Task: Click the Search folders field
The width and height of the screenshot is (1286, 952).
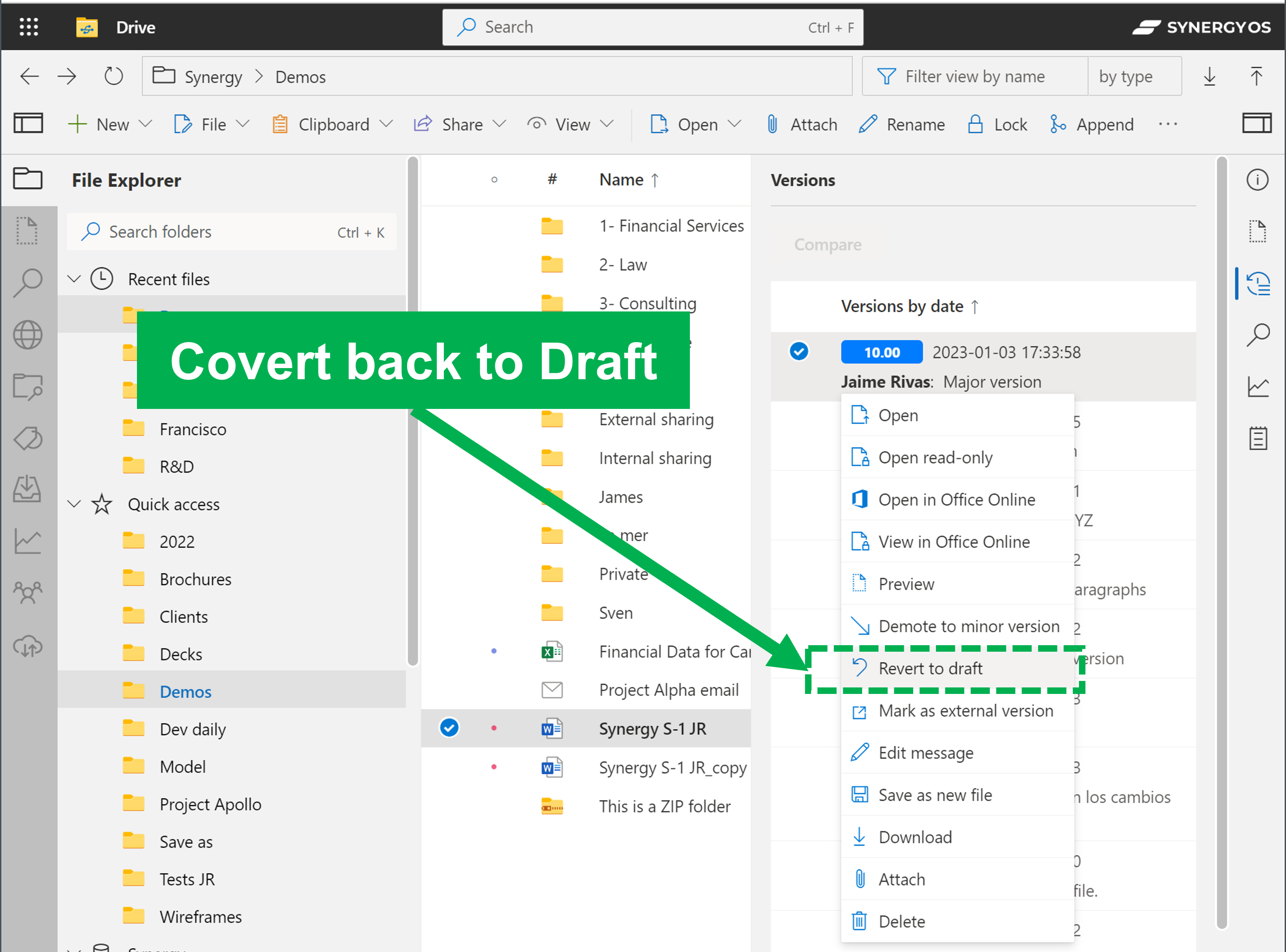Action: [x=232, y=232]
